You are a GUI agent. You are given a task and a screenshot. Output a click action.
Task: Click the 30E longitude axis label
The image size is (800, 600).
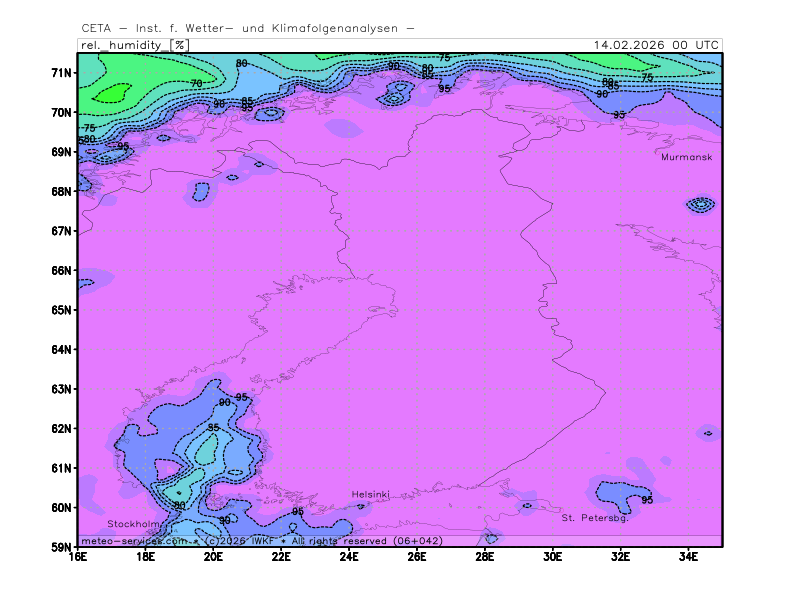553,557
